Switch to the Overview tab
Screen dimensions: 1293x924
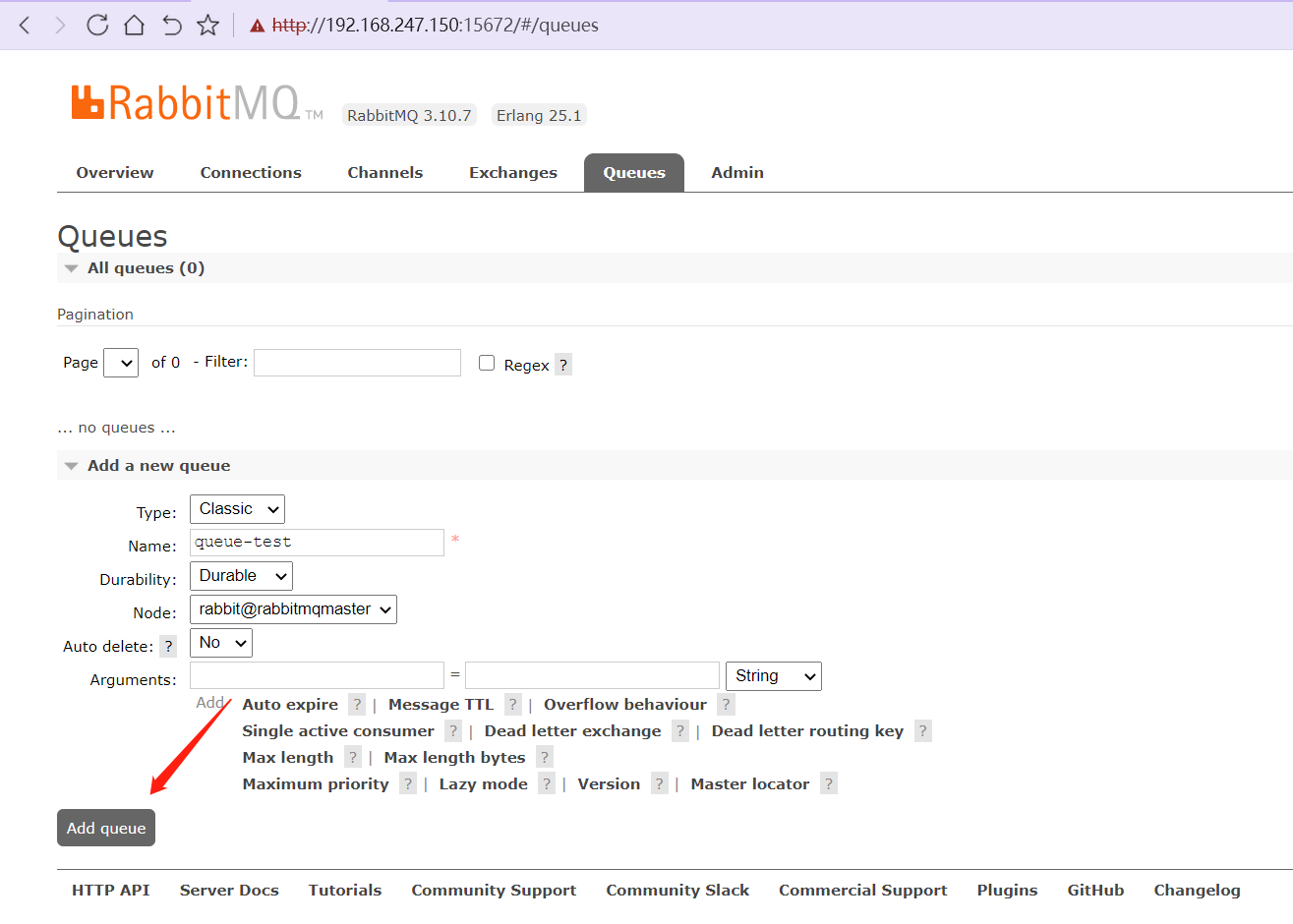click(115, 173)
